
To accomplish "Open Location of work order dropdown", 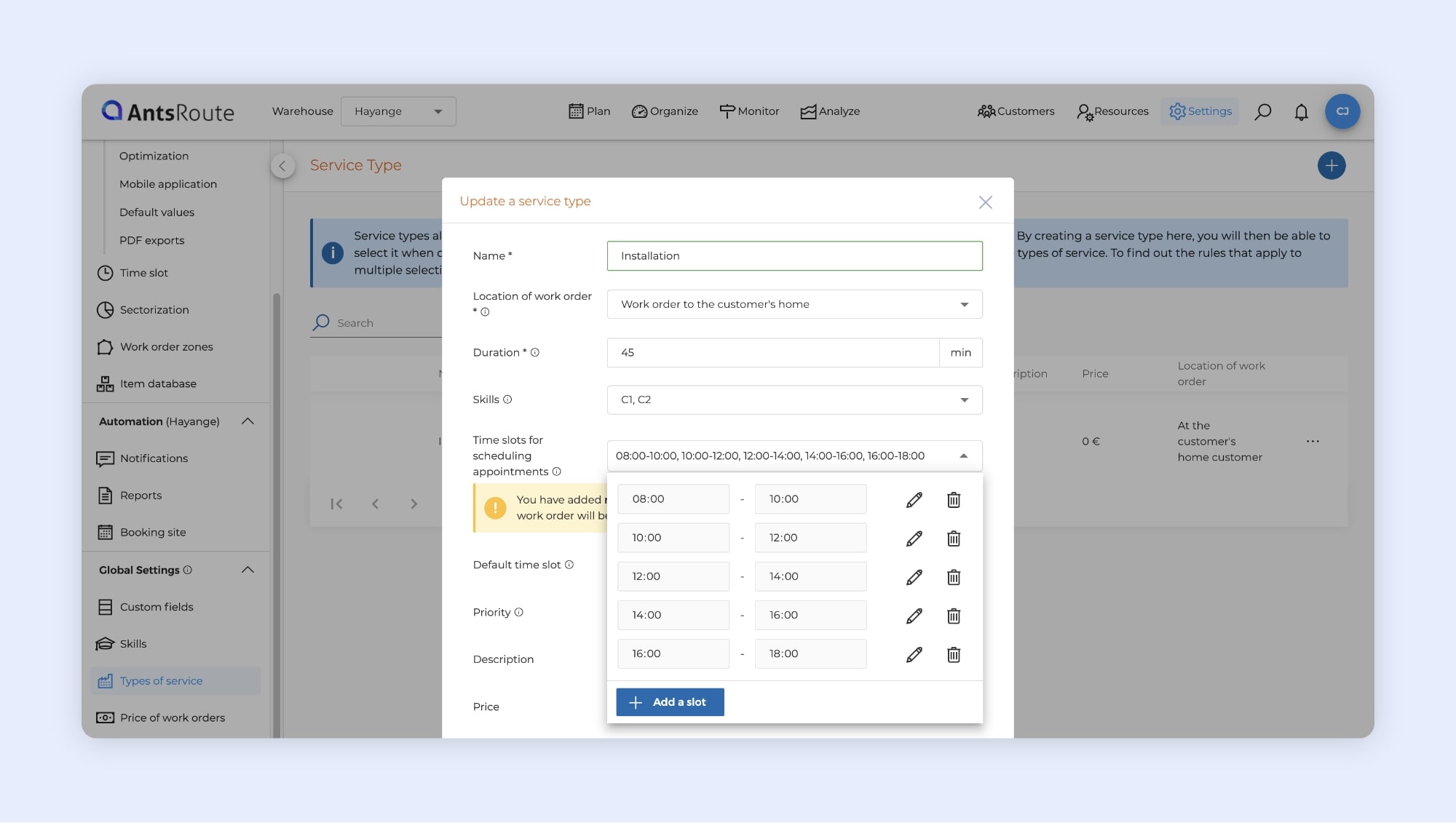I will pos(794,304).
